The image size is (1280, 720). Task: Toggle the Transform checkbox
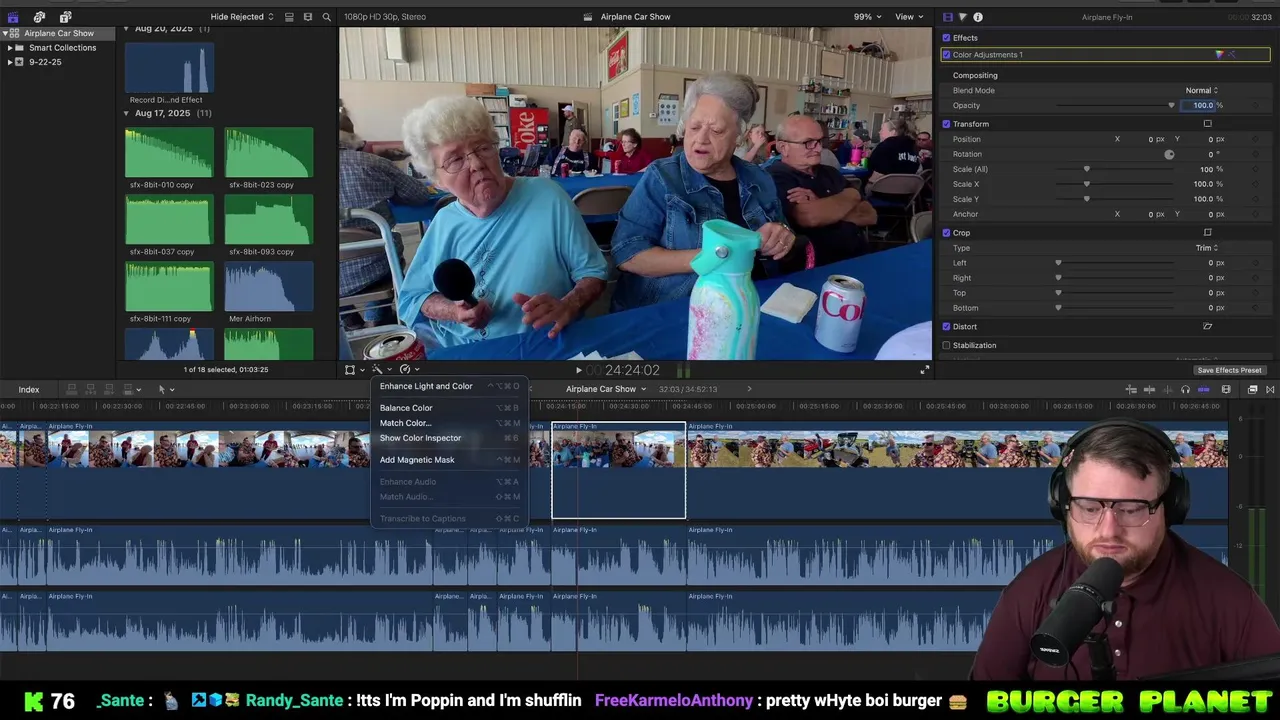(946, 124)
